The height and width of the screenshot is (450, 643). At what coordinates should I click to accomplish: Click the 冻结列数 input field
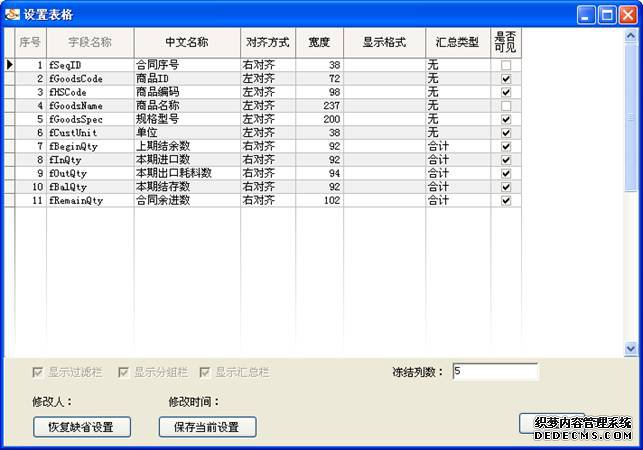[x=494, y=372]
